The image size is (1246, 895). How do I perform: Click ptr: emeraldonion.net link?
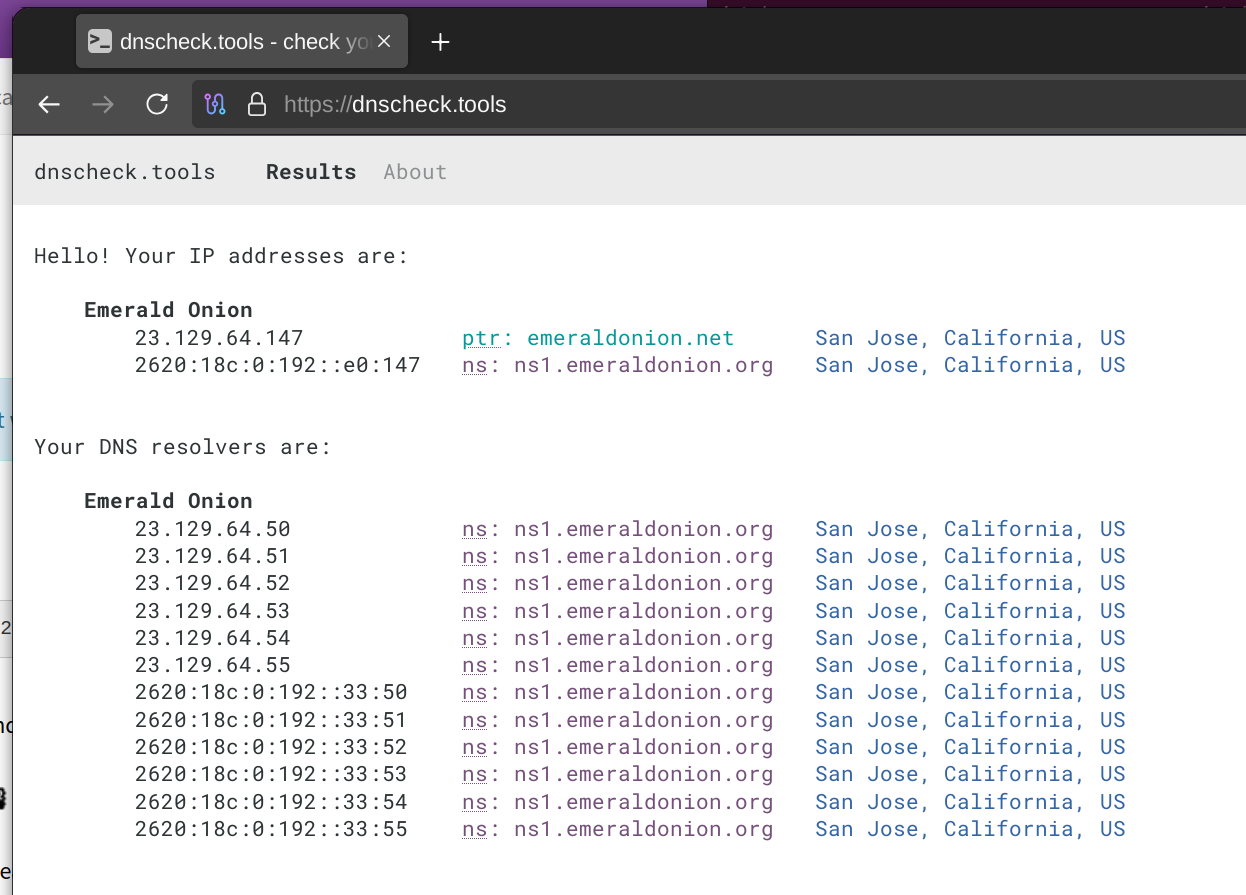598,338
